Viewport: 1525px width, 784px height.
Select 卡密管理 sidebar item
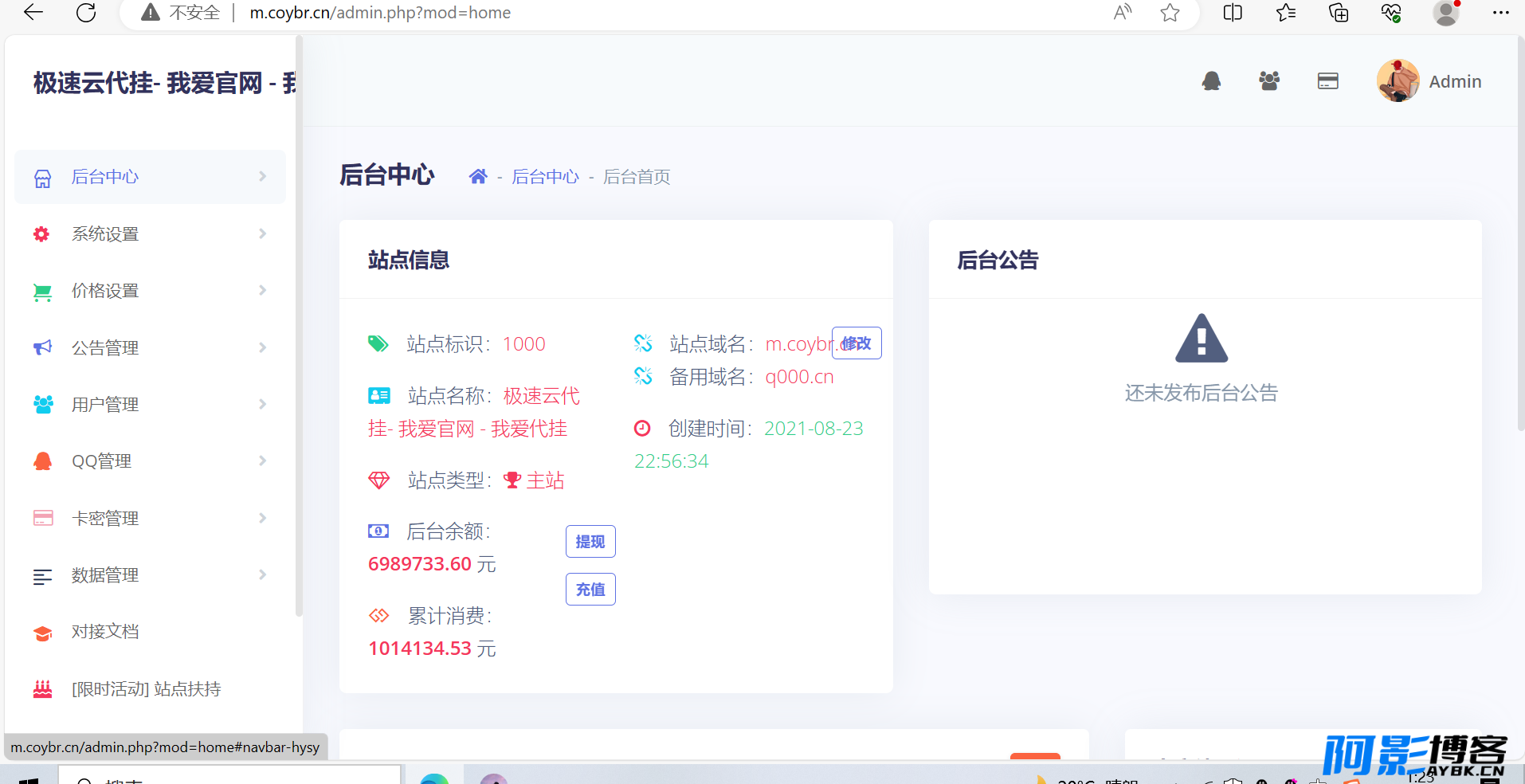tap(150, 518)
